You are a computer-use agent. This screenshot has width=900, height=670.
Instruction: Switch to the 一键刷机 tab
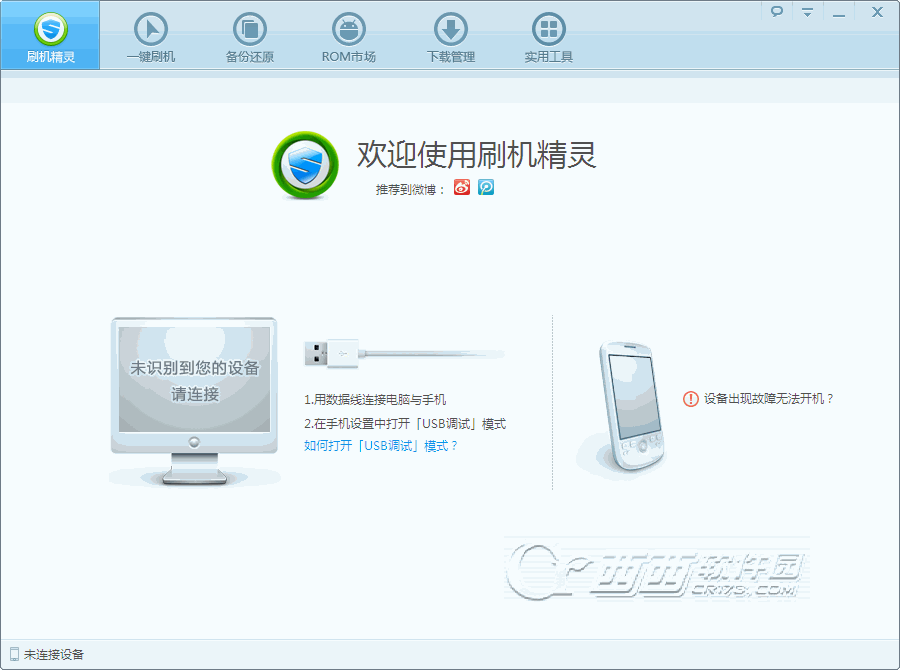150,37
